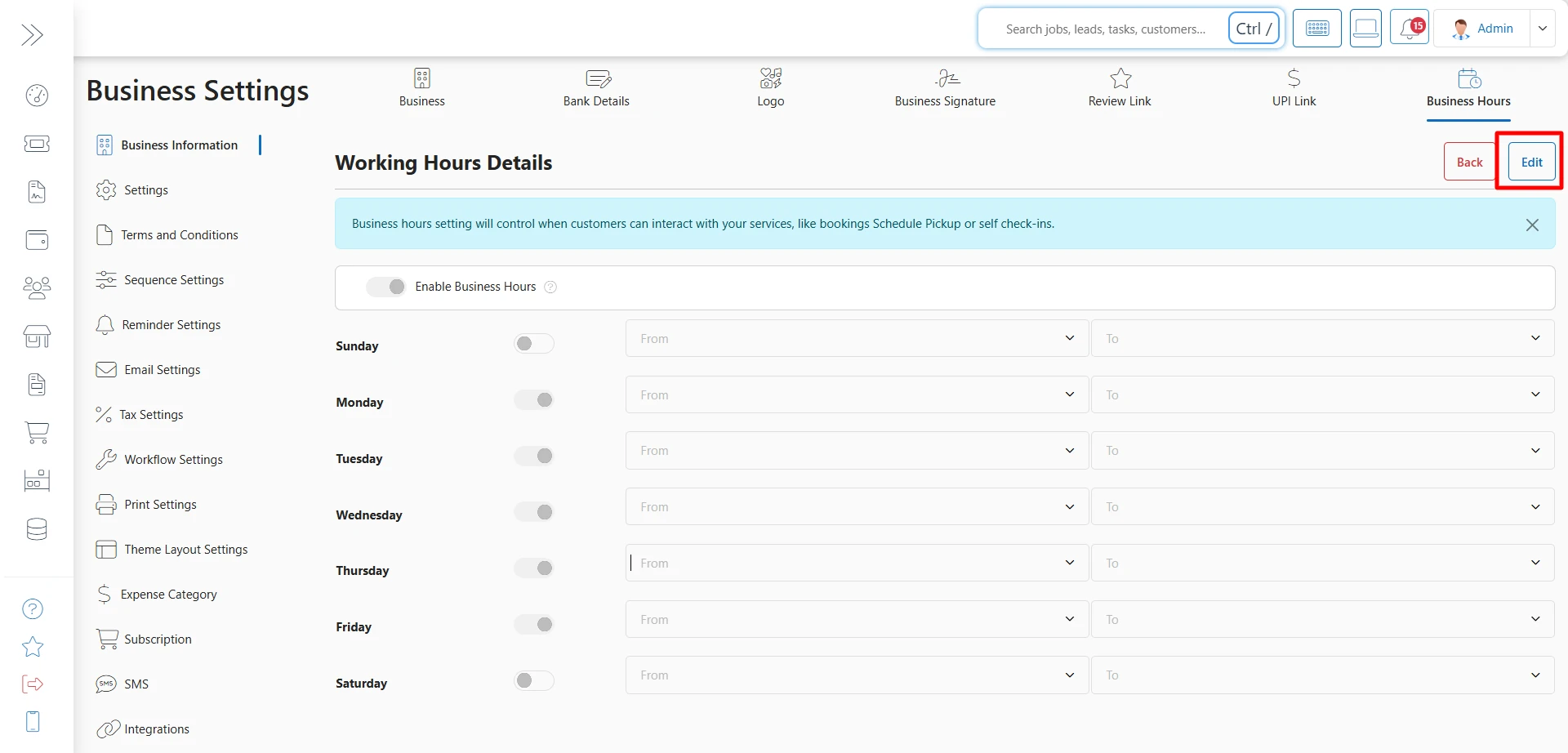Expand the To dropdown for Saturday
The height and width of the screenshot is (753, 1568).
1322,675
